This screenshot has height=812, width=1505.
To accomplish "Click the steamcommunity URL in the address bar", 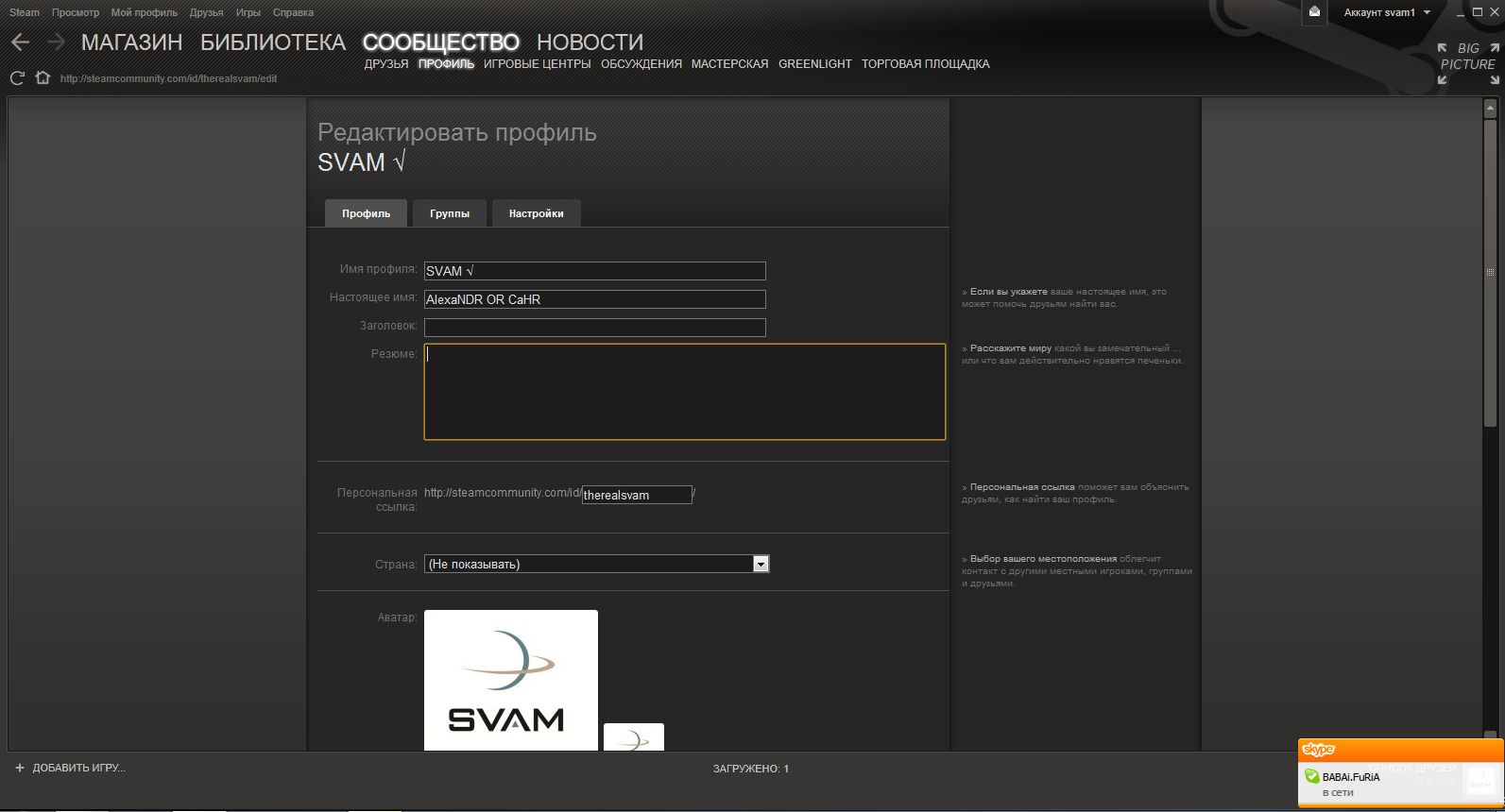I will [x=168, y=78].
